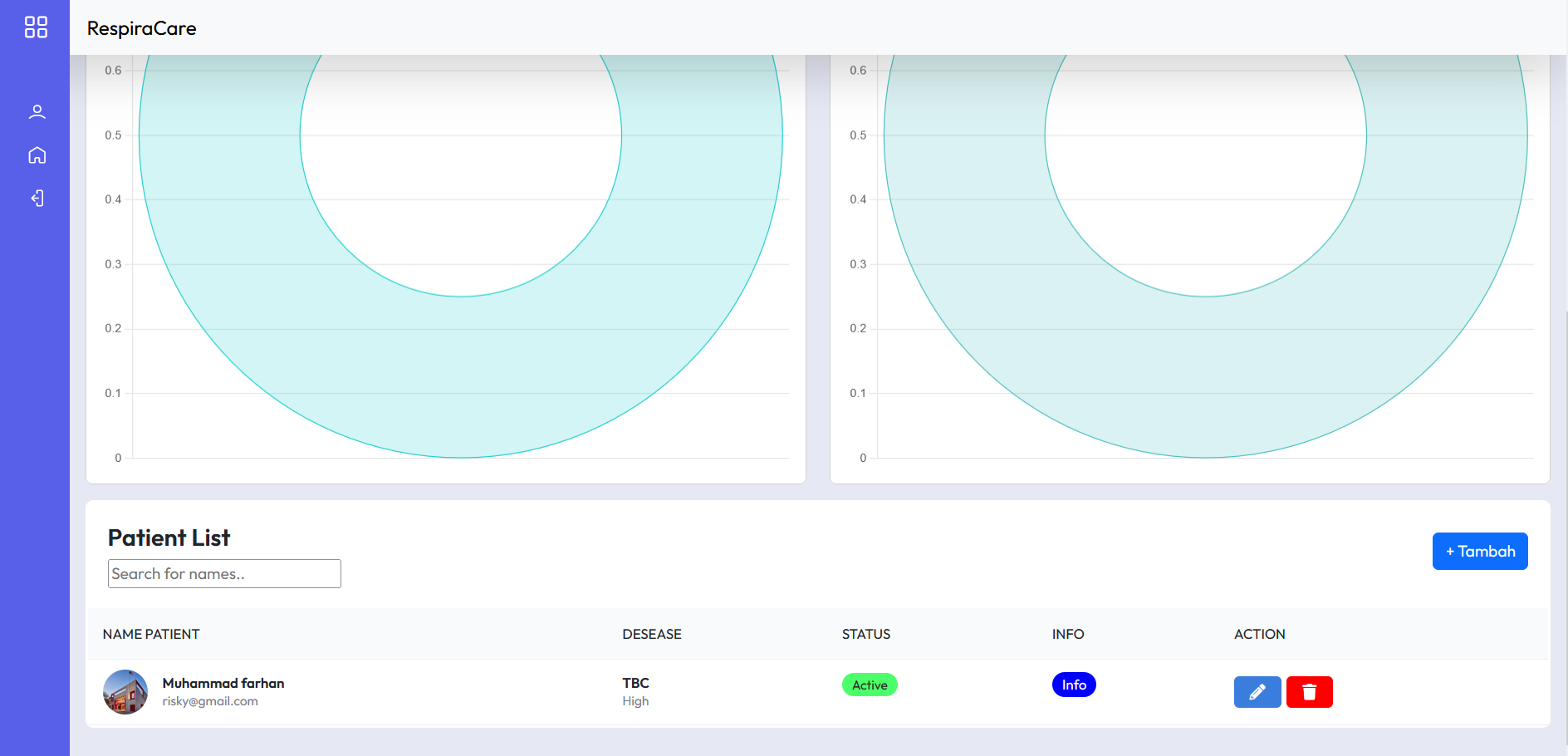Image resolution: width=1568 pixels, height=756 pixels.
Task: Click the + Tambah button
Action: [x=1480, y=551]
